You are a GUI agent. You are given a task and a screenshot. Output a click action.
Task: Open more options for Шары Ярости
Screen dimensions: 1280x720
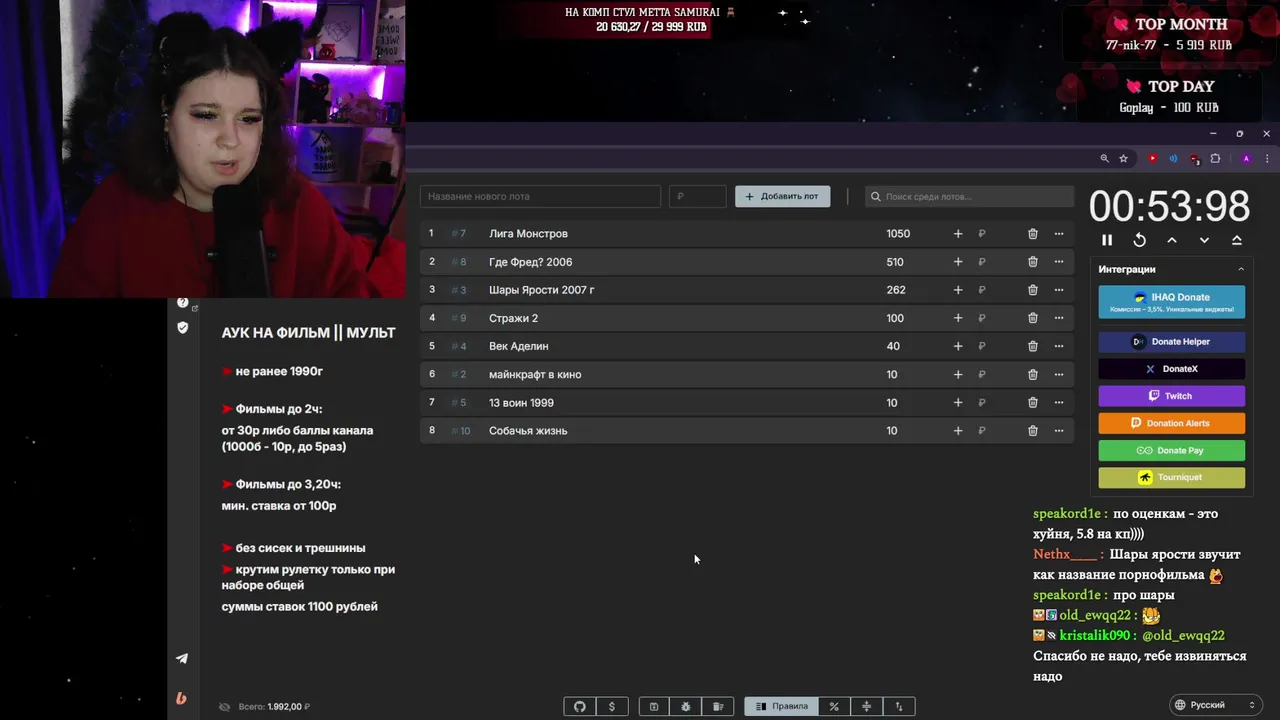pos(1059,290)
